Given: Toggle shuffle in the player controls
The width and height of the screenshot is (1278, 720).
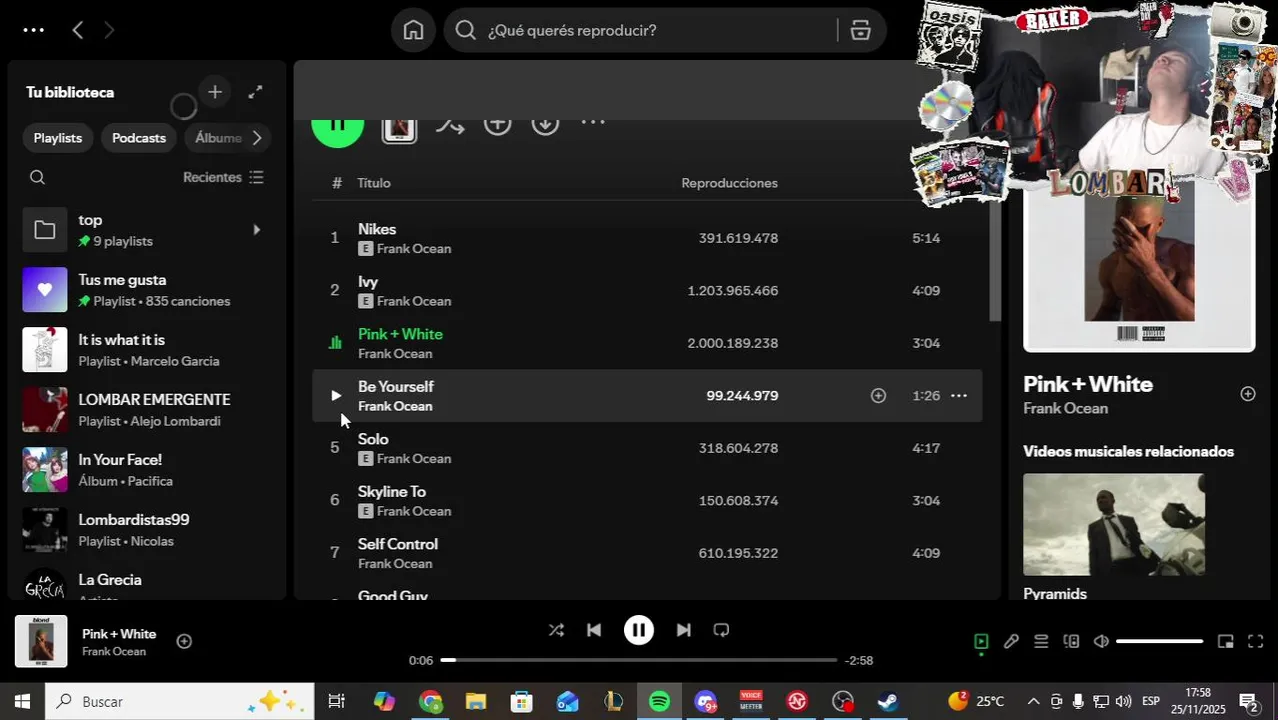Looking at the screenshot, I should tap(556, 630).
